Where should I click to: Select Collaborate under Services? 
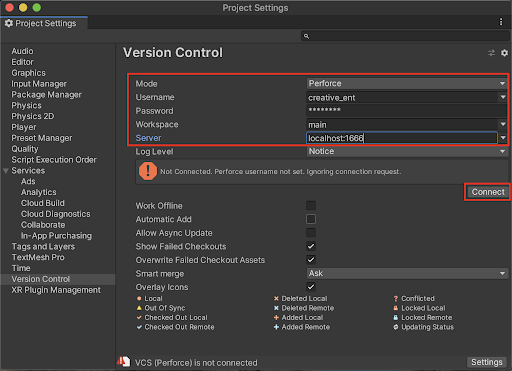click(43, 225)
